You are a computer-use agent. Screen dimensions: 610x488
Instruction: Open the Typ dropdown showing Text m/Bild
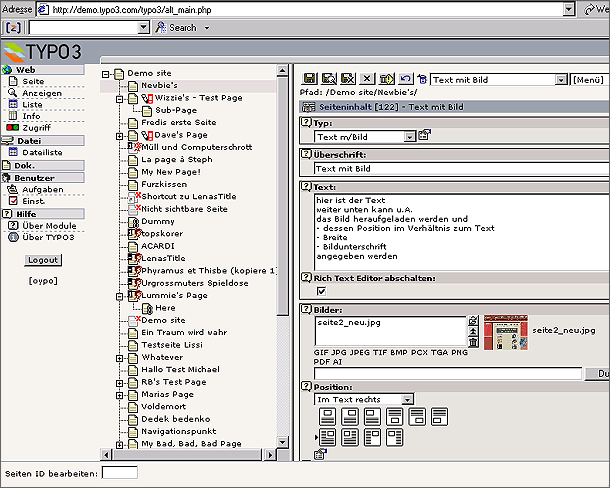(x=365, y=137)
